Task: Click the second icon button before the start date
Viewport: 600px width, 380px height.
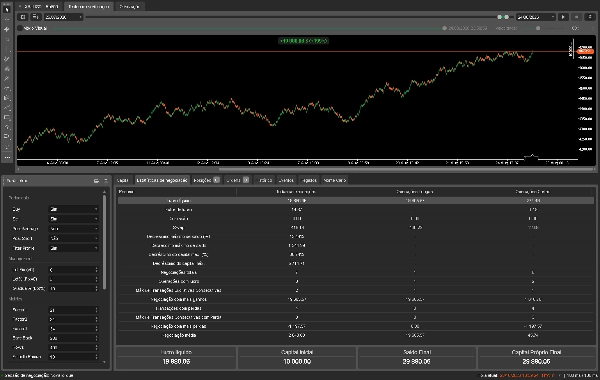Action: (35, 17)
